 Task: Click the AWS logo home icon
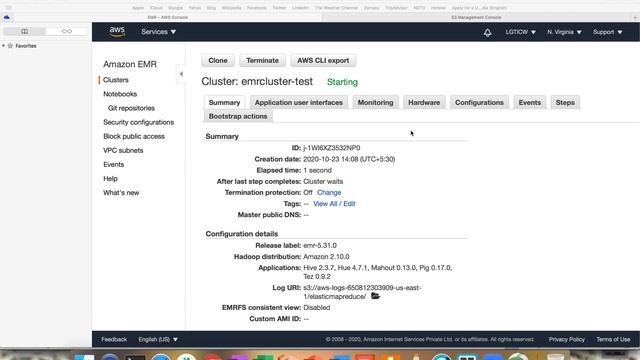pyautogui.click(x=117, y=31)
